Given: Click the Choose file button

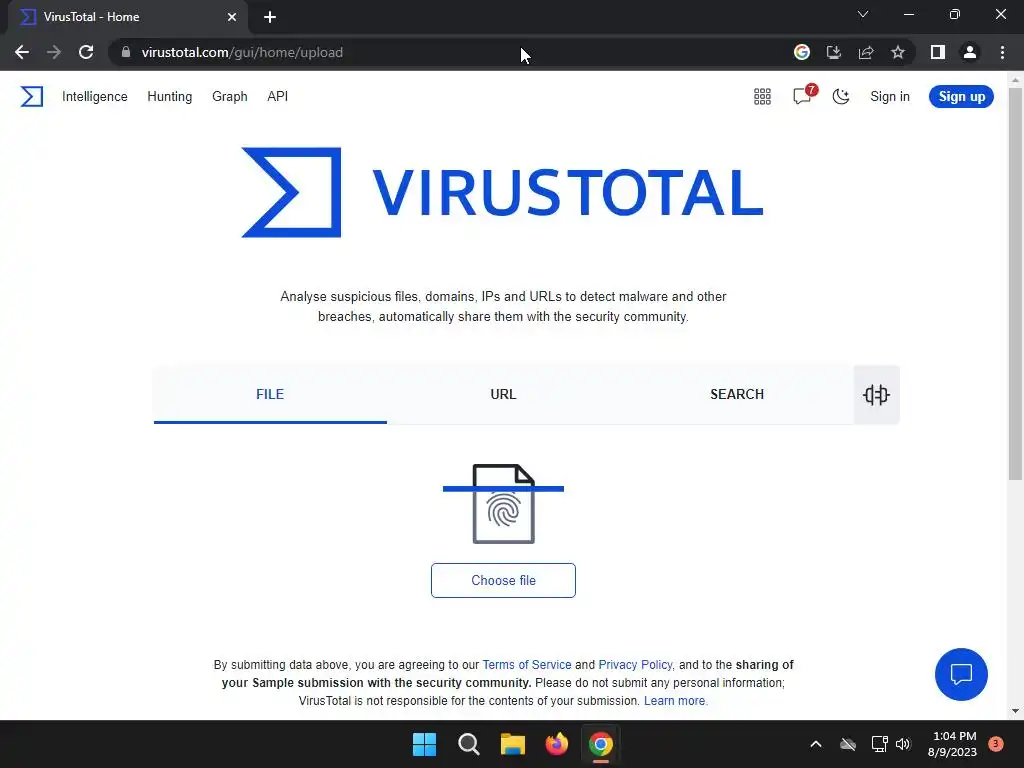Looking at the screenshot, I should [x=504, y=581].
